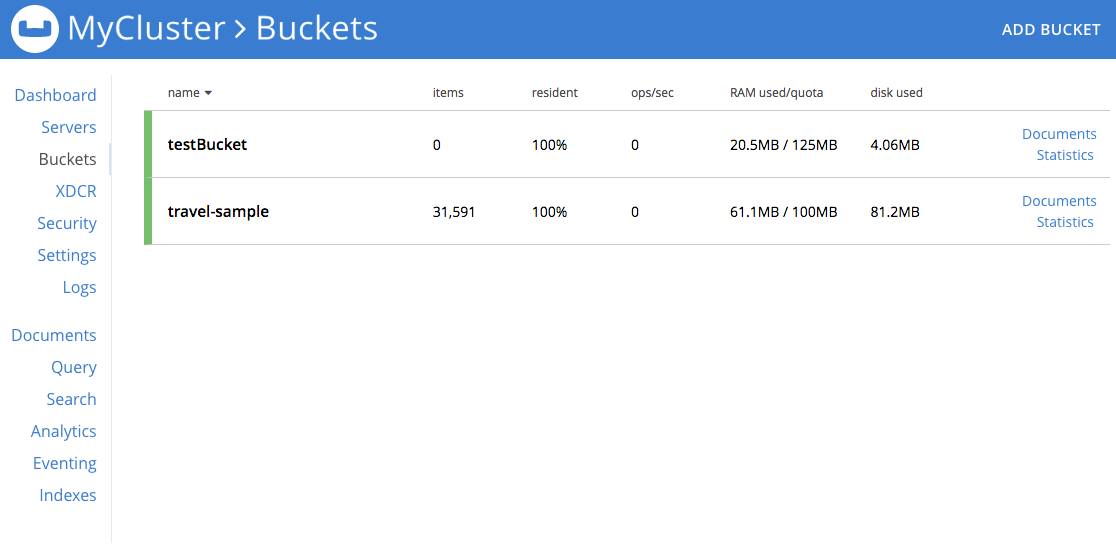Open Dashboard in the sidebar

click(x=55, y=95)
